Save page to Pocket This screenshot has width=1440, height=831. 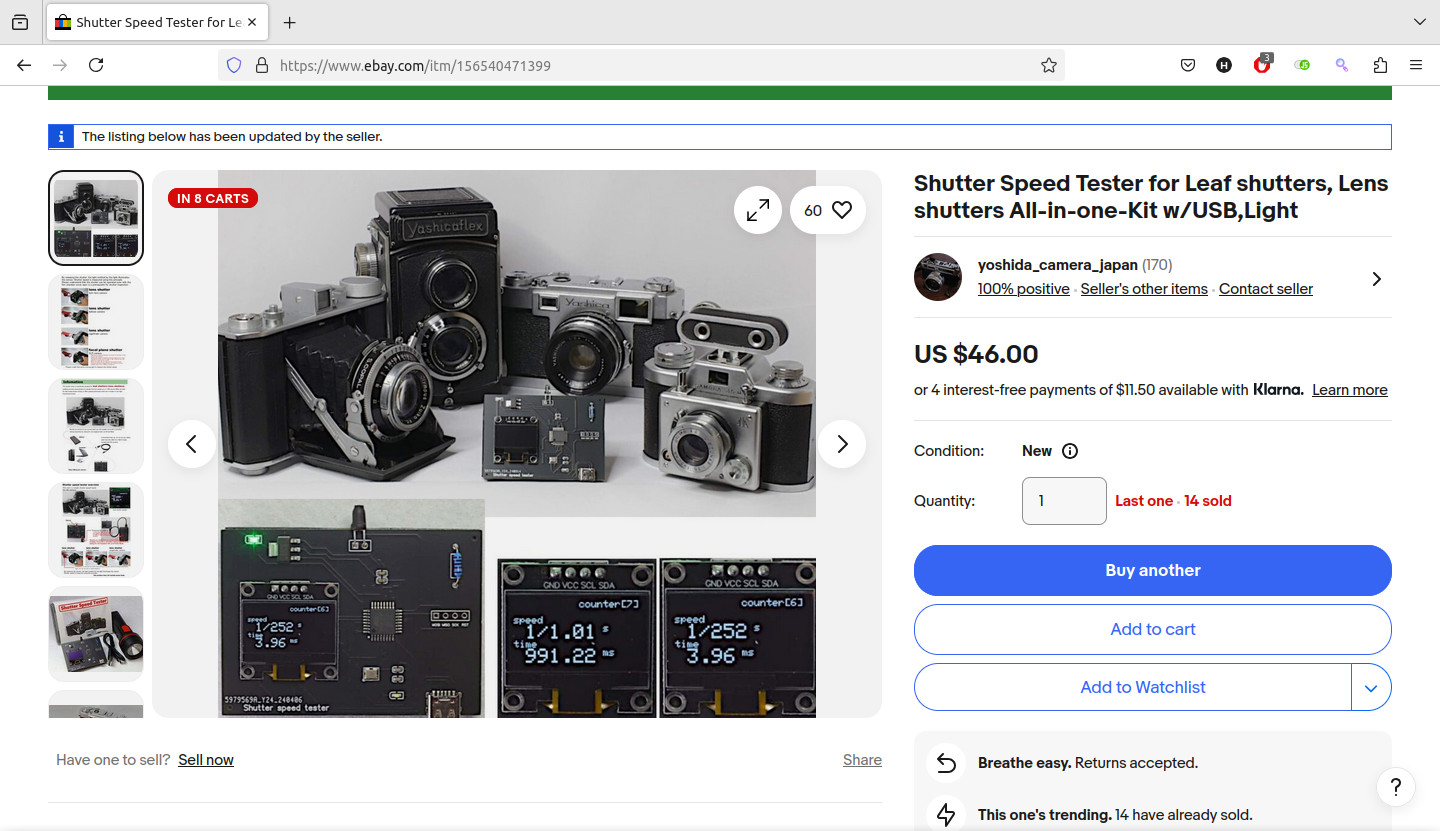coord(1187,65)
